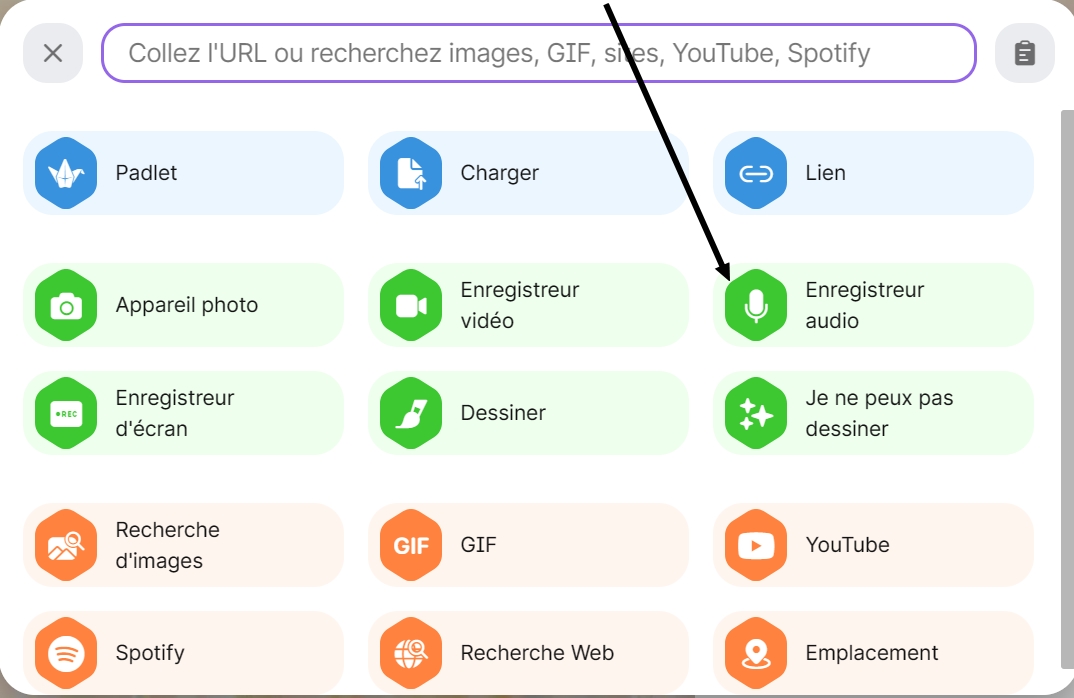
Task: Open the Enregistreur audio text label
Action: coord(864,305)
